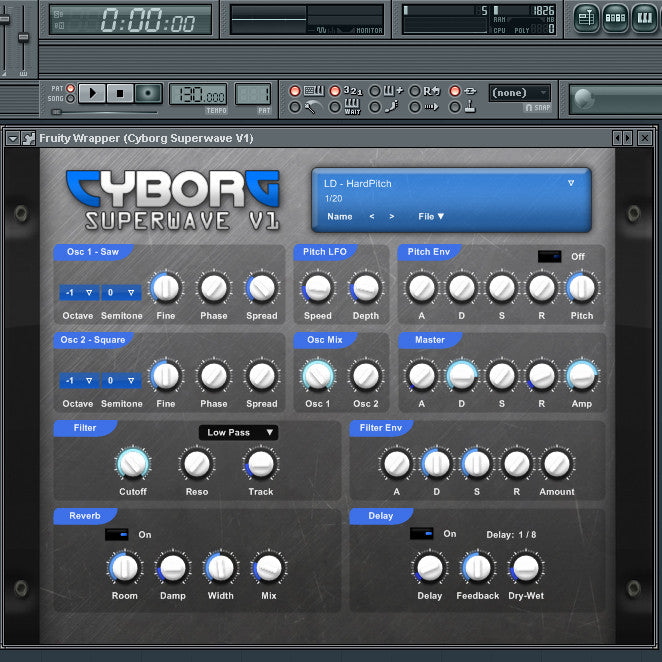This screenshot has width=662, height=662.
Task: Click the pattern number display
Action: pyautogui.click(x=252, y=95)
